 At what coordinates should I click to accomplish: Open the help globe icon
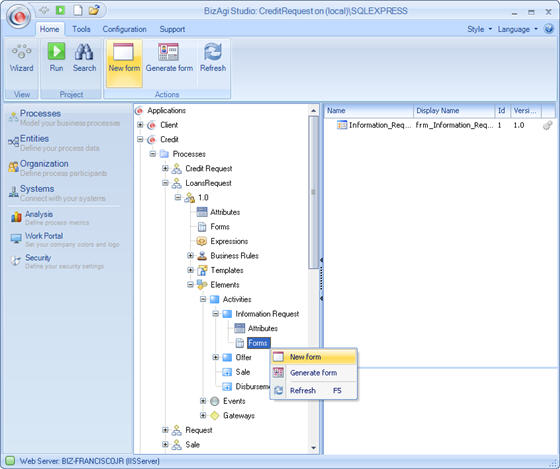549,29
